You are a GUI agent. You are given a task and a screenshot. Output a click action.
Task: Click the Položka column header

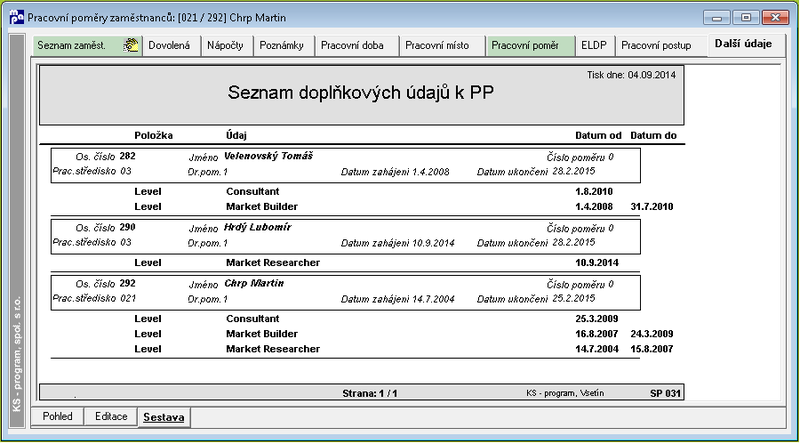(154, 136)
